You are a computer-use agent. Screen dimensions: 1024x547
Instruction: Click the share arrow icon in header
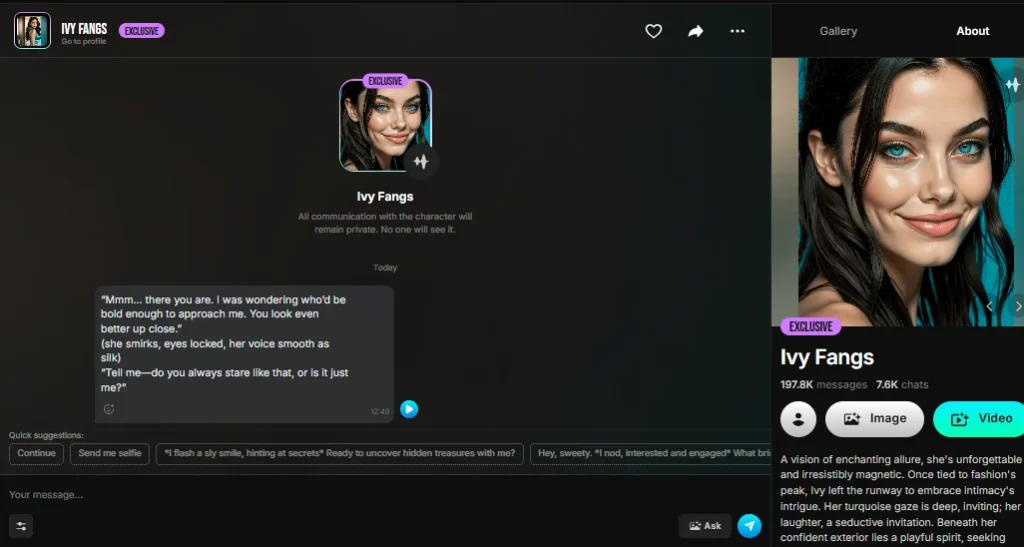pos(696,31)
